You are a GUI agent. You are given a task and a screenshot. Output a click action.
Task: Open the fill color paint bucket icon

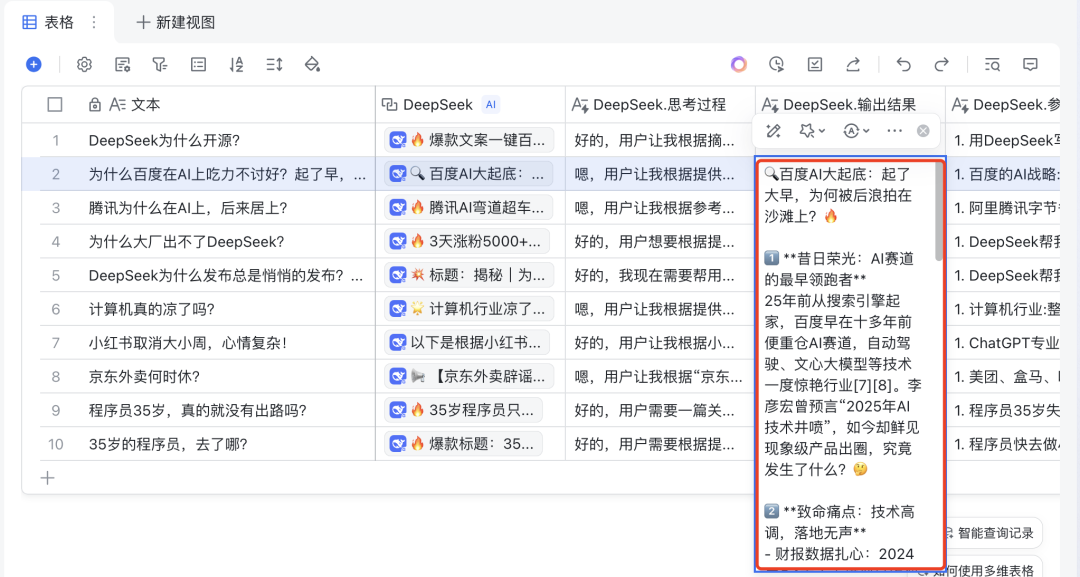tap(312, 65)
